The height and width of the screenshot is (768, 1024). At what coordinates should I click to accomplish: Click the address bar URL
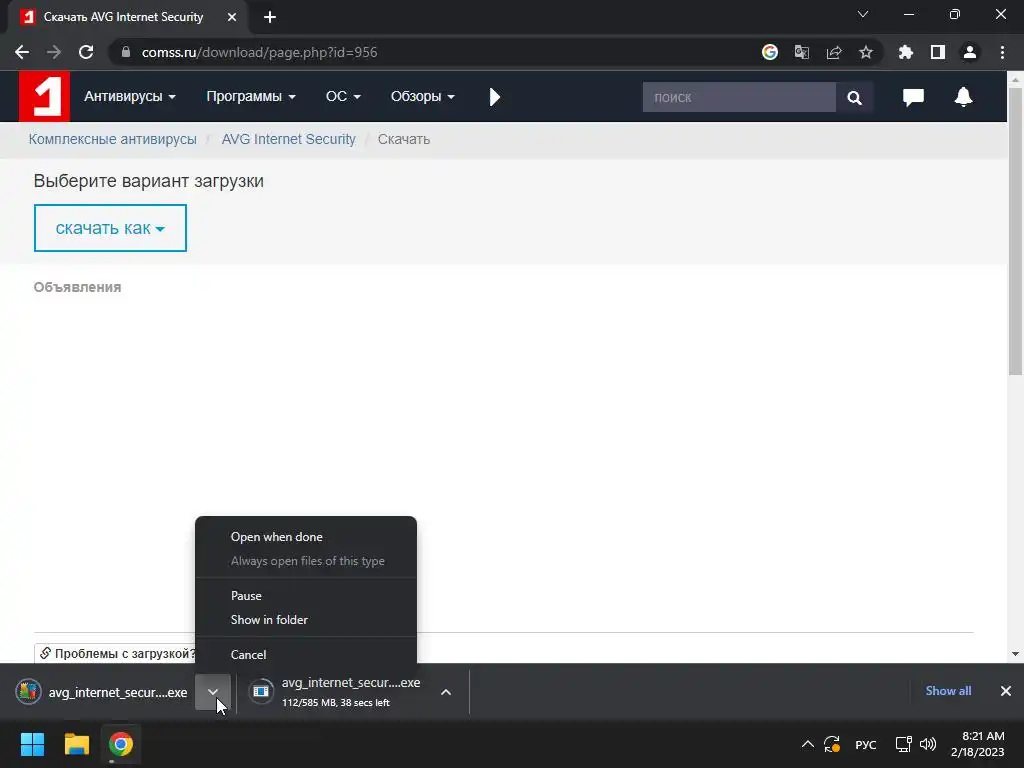259,52
